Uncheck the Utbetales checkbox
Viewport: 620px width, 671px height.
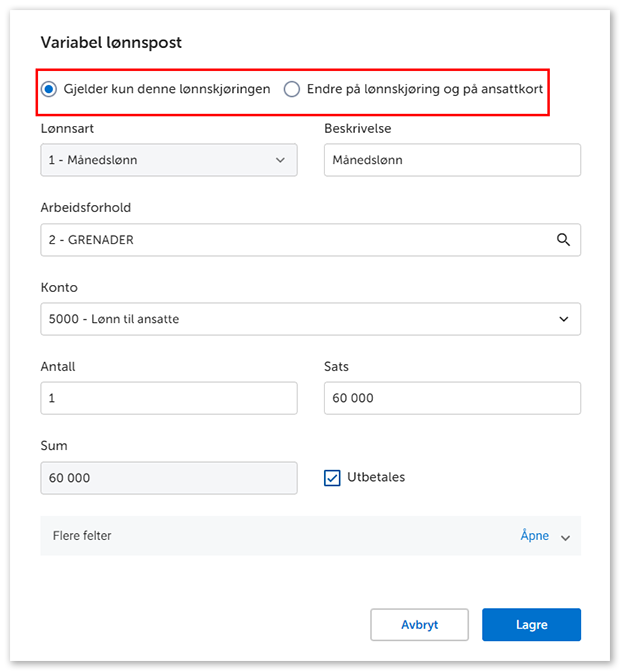[333, 478]
